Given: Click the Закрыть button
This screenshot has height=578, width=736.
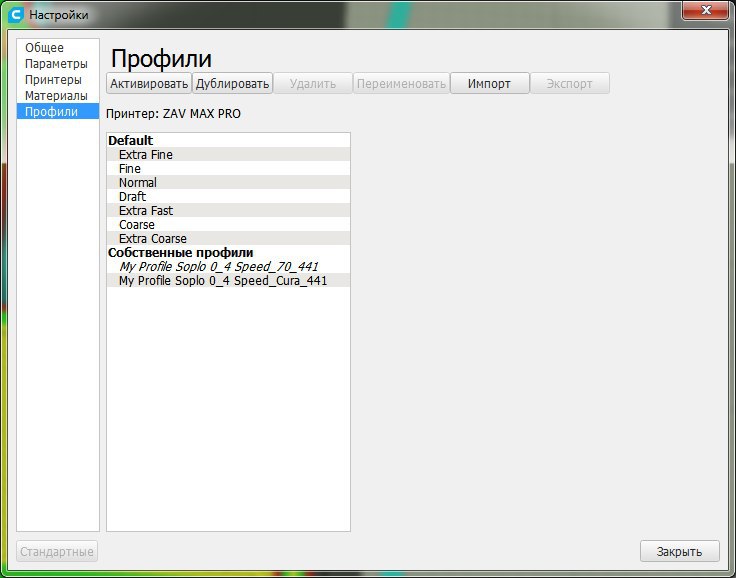Looking at the screenshot, I should point(679,551).
